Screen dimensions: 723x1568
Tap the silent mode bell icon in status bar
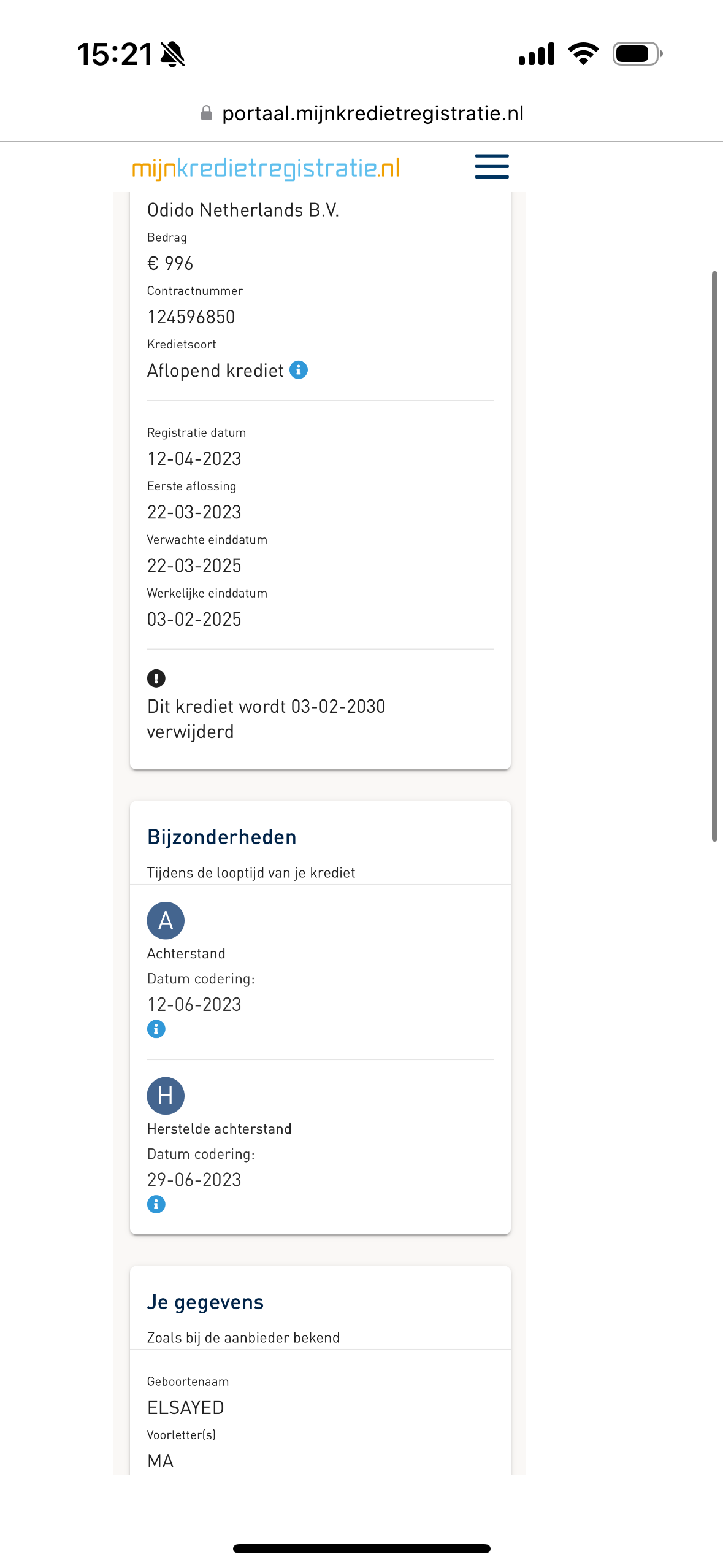172,54
